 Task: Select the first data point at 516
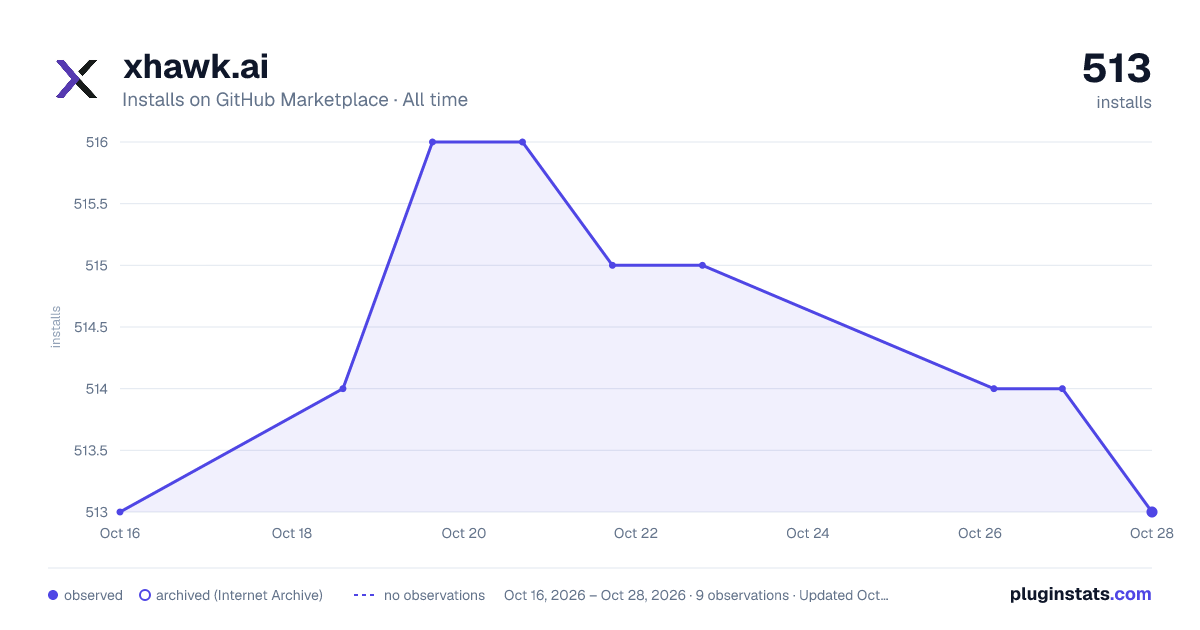click(x=432, y=142)
